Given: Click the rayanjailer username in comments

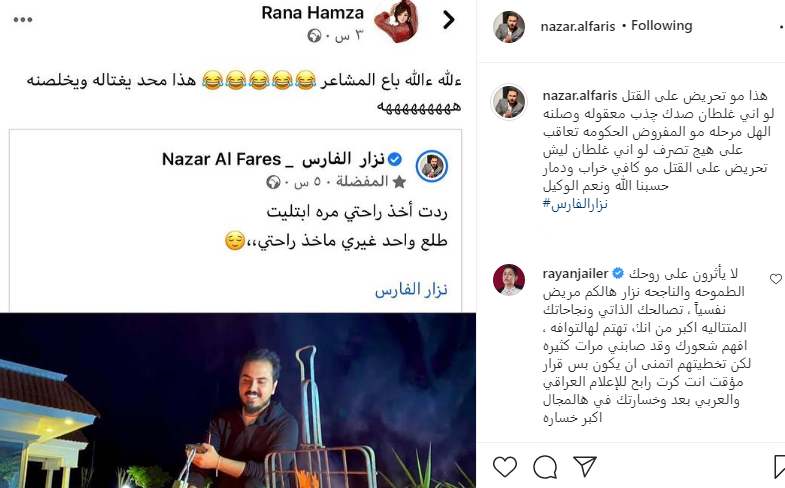Looking at the screenshot, I should tap(575, 273).
